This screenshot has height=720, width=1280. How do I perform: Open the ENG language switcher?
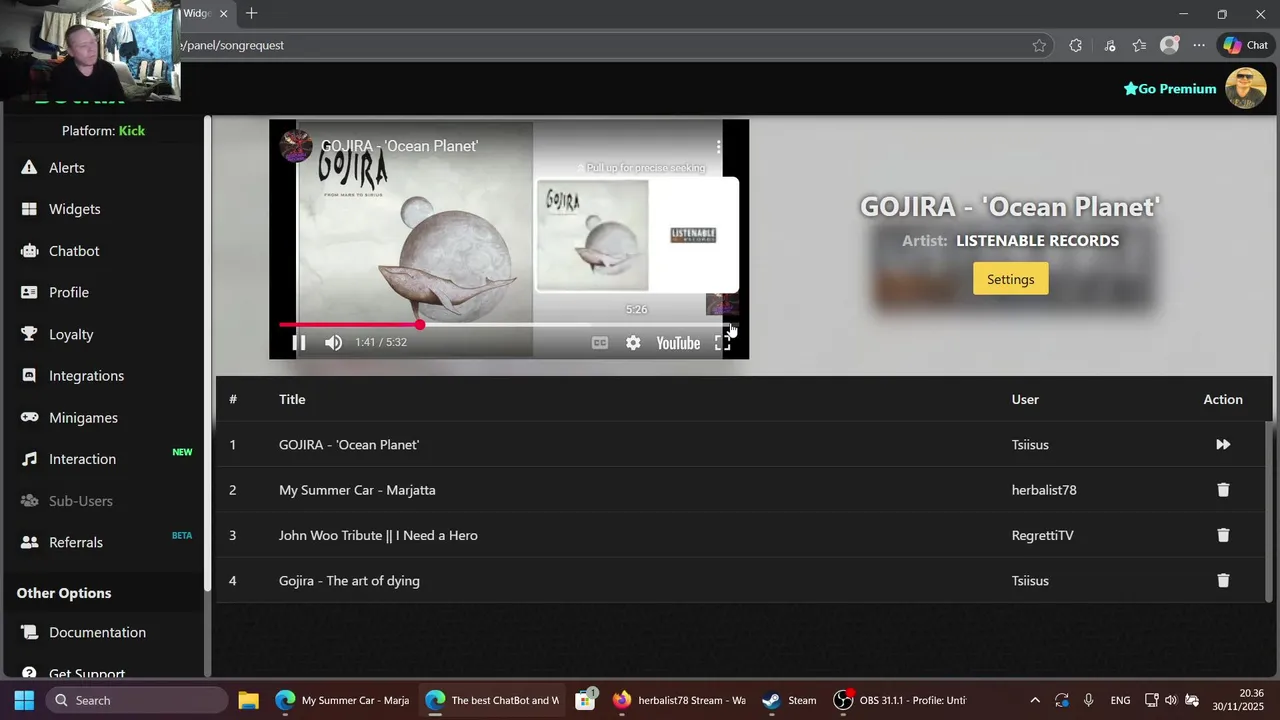1120,700
